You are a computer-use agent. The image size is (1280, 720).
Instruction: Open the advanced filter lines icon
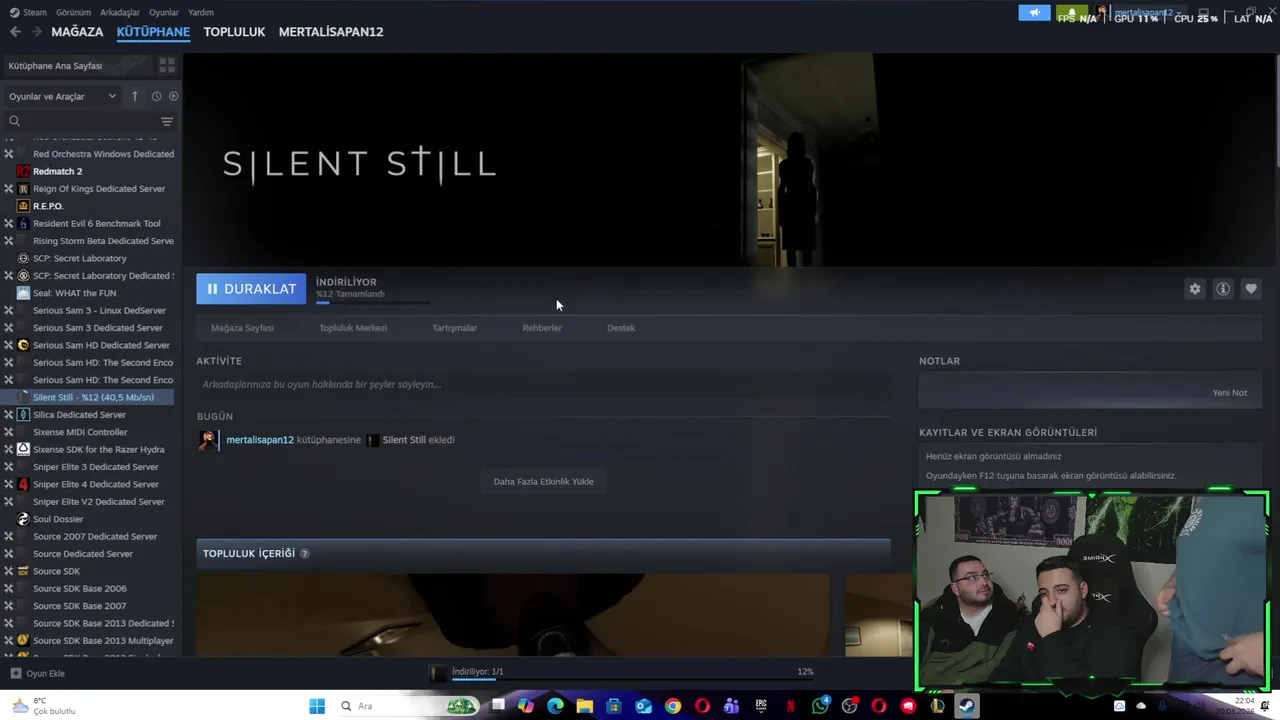coord(167,121)
